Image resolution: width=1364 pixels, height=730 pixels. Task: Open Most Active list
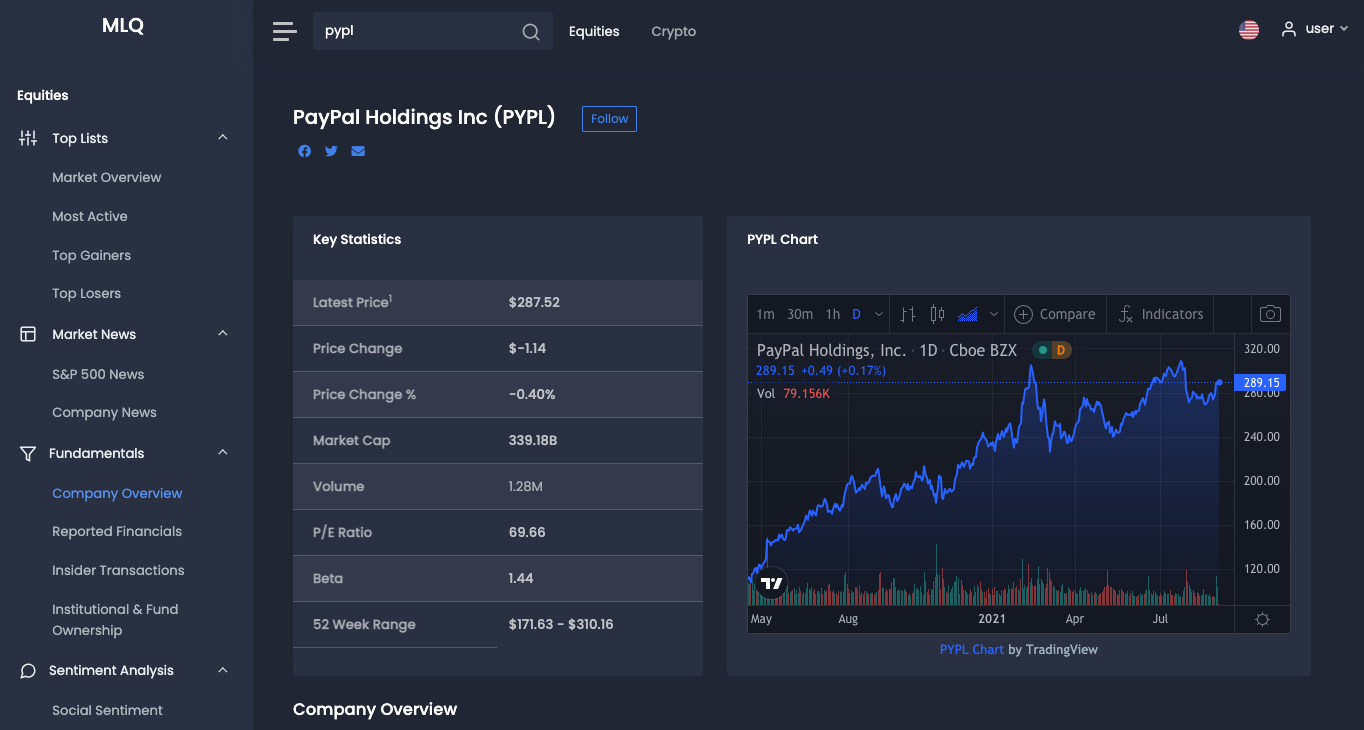pos(90,216)
